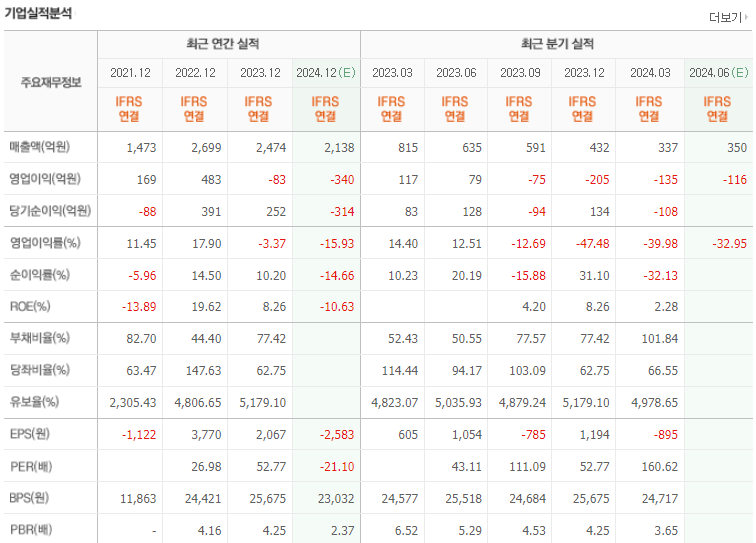Screen dimensions: 756x543
Task: Click the 영업이익률(%) row label
Action: 45,243
